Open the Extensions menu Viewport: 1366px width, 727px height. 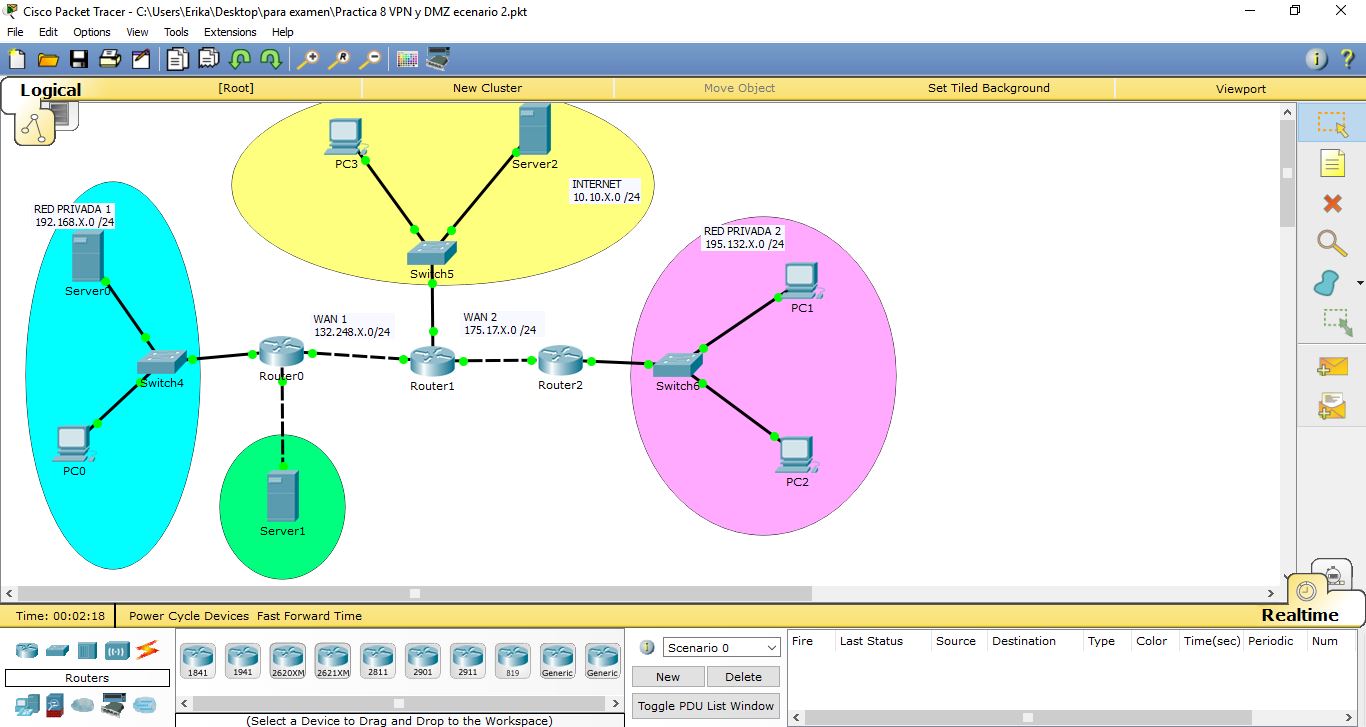pos(230,31)
